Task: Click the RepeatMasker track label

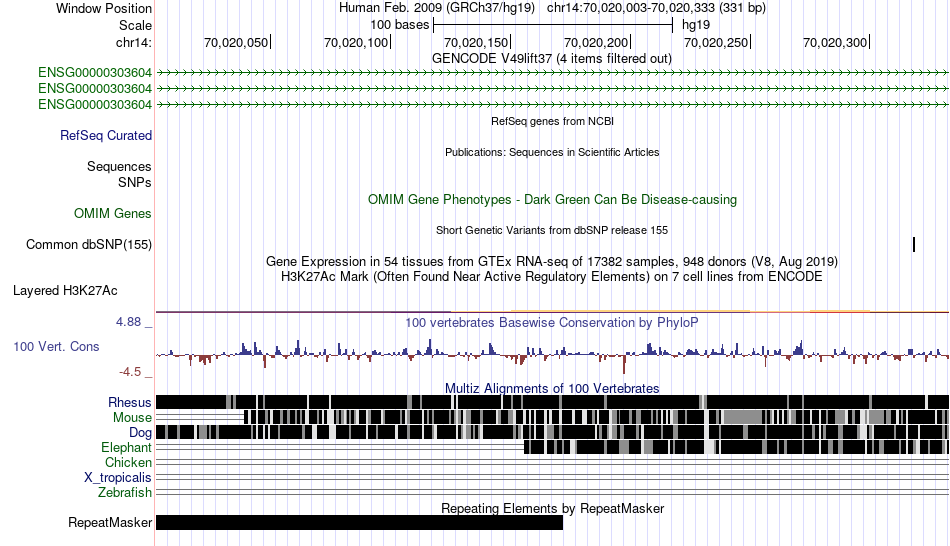Action: (110, 522)
